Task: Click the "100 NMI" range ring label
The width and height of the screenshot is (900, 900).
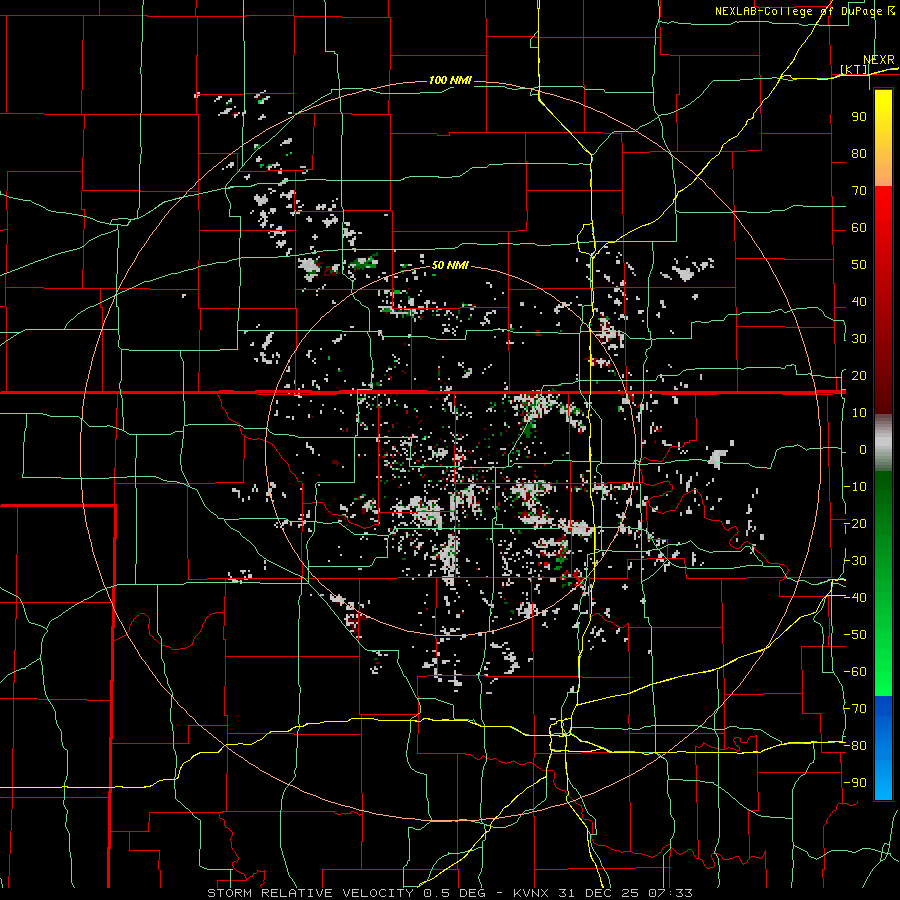Action: 450,80
